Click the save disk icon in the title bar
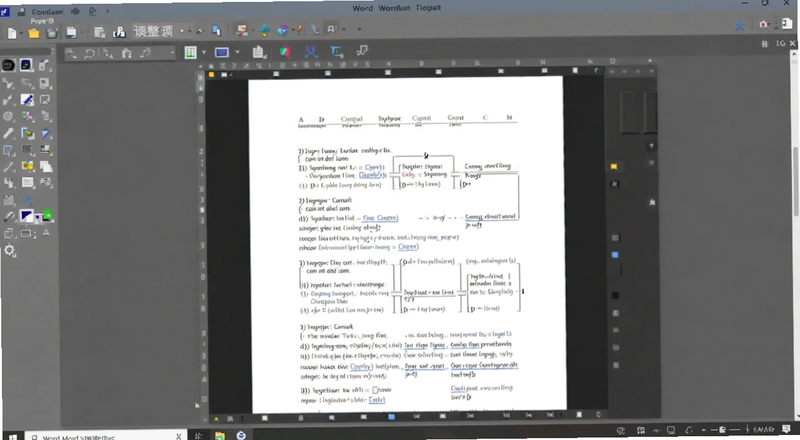The width and height of the screenshot is (800, 440). coord(21,12)
